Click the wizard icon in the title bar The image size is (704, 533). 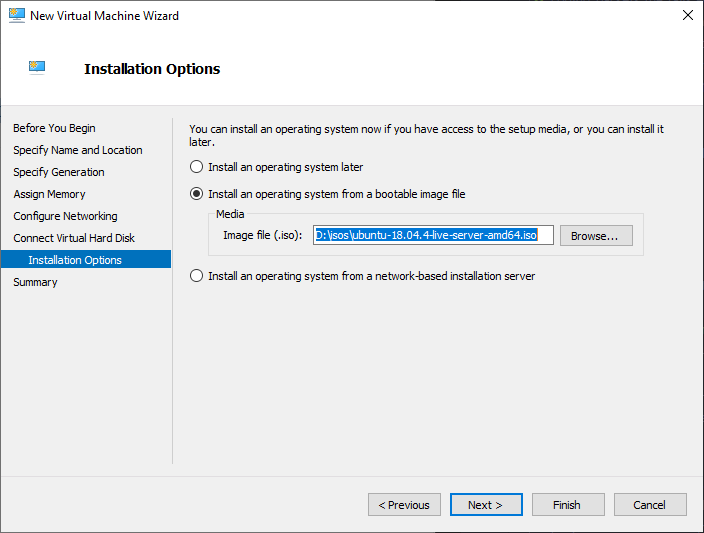click(16, 16)
